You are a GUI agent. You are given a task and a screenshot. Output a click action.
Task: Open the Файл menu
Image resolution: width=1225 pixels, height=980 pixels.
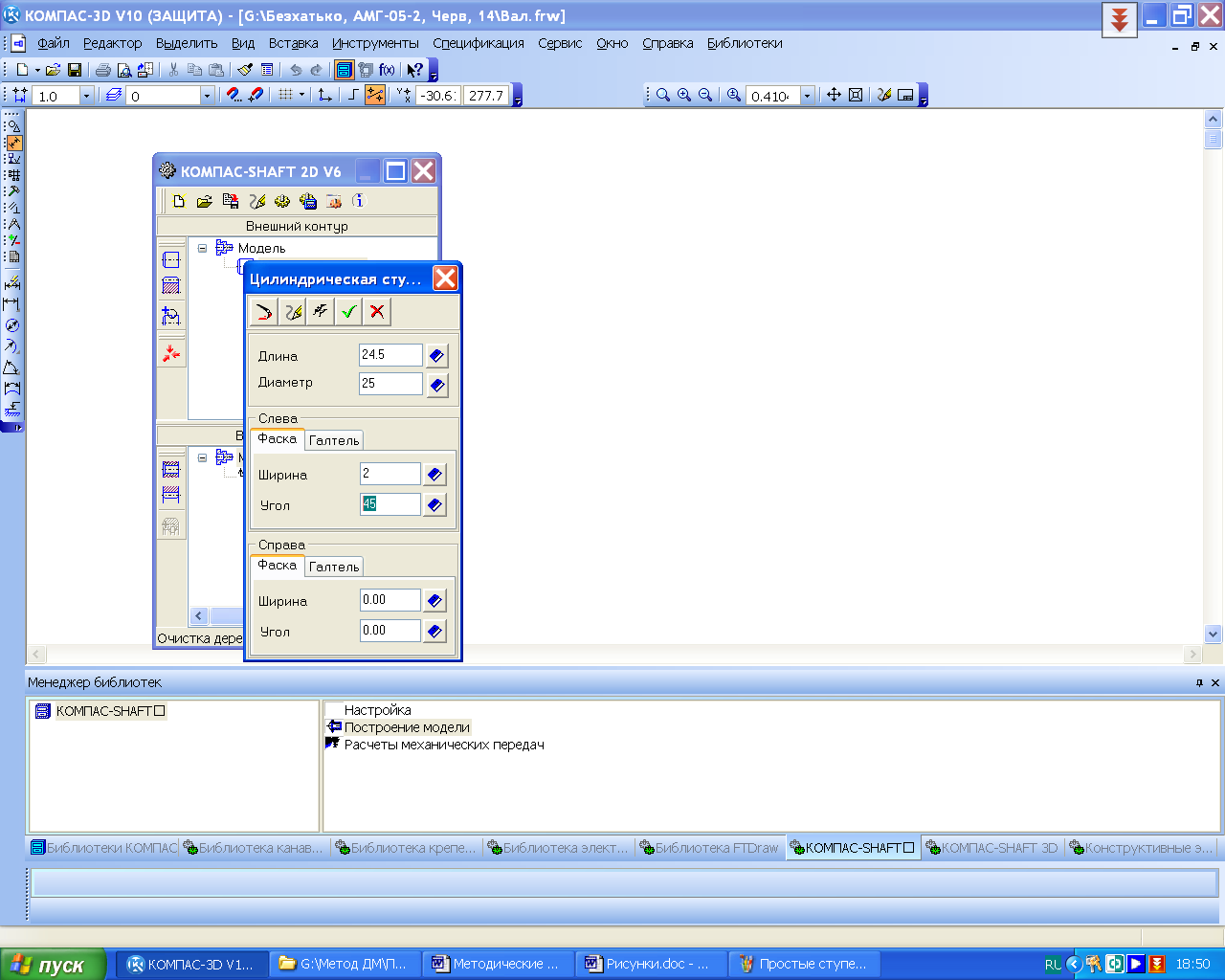54,43
